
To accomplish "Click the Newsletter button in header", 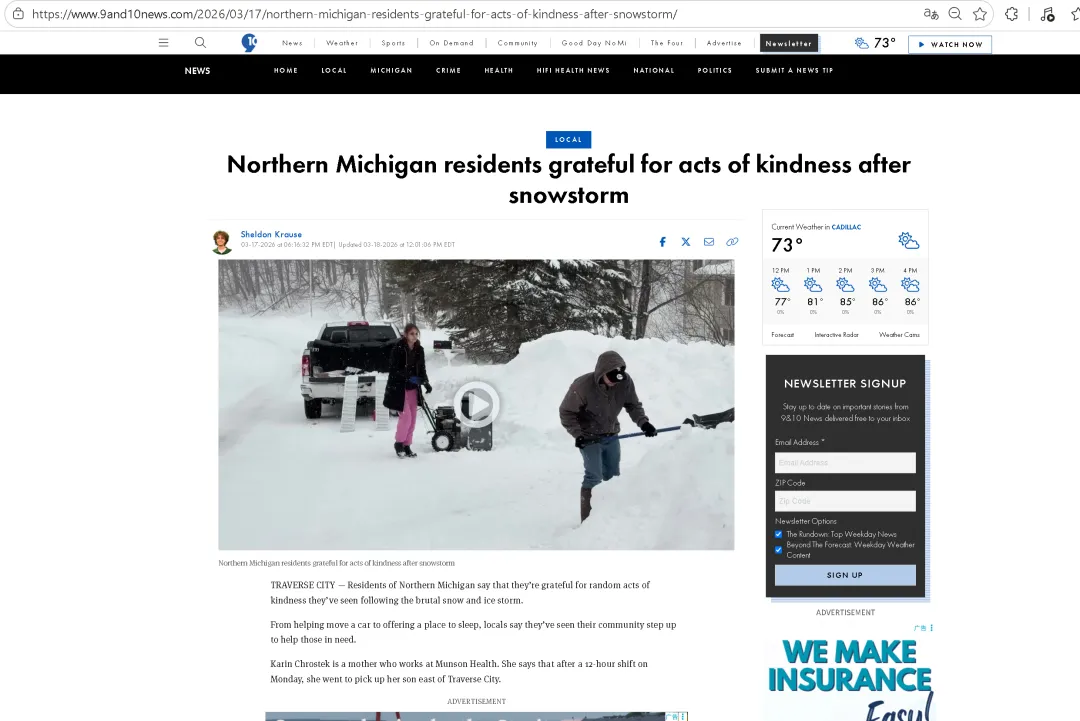I will [x=789, y=43].
